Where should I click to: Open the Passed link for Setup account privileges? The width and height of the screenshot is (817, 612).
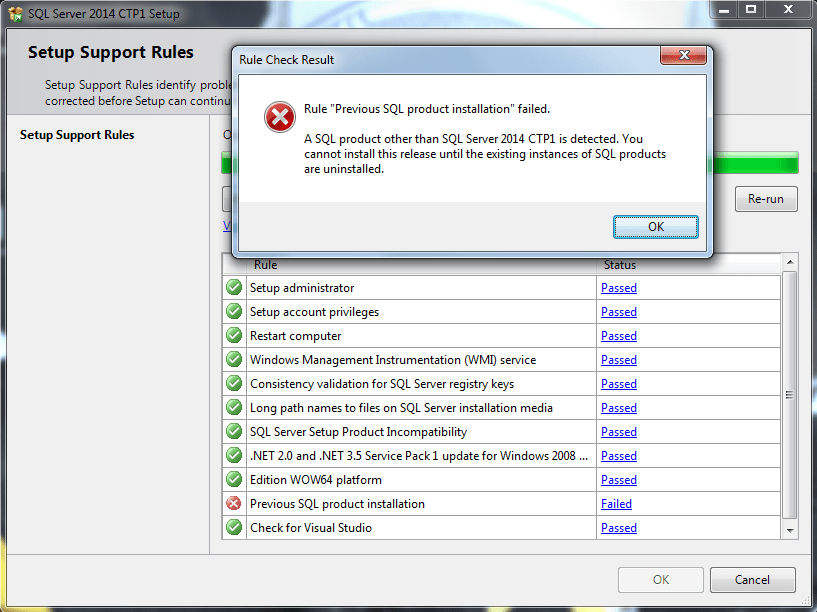click(x=618, y=311)
